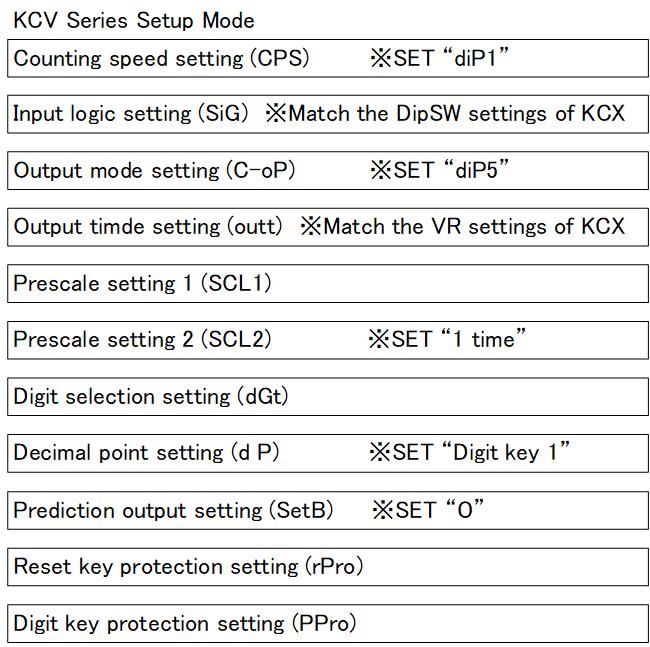Select the Output mode setting (C-oP) row
The width and height of the screenshot is (650, 647).
(328, 171)
